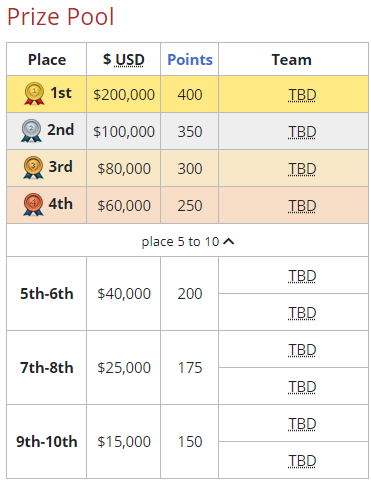This screenshot has height=483, width=371.
Task: Click second TBD team under 9th-10th
Action: click(302, 461)
